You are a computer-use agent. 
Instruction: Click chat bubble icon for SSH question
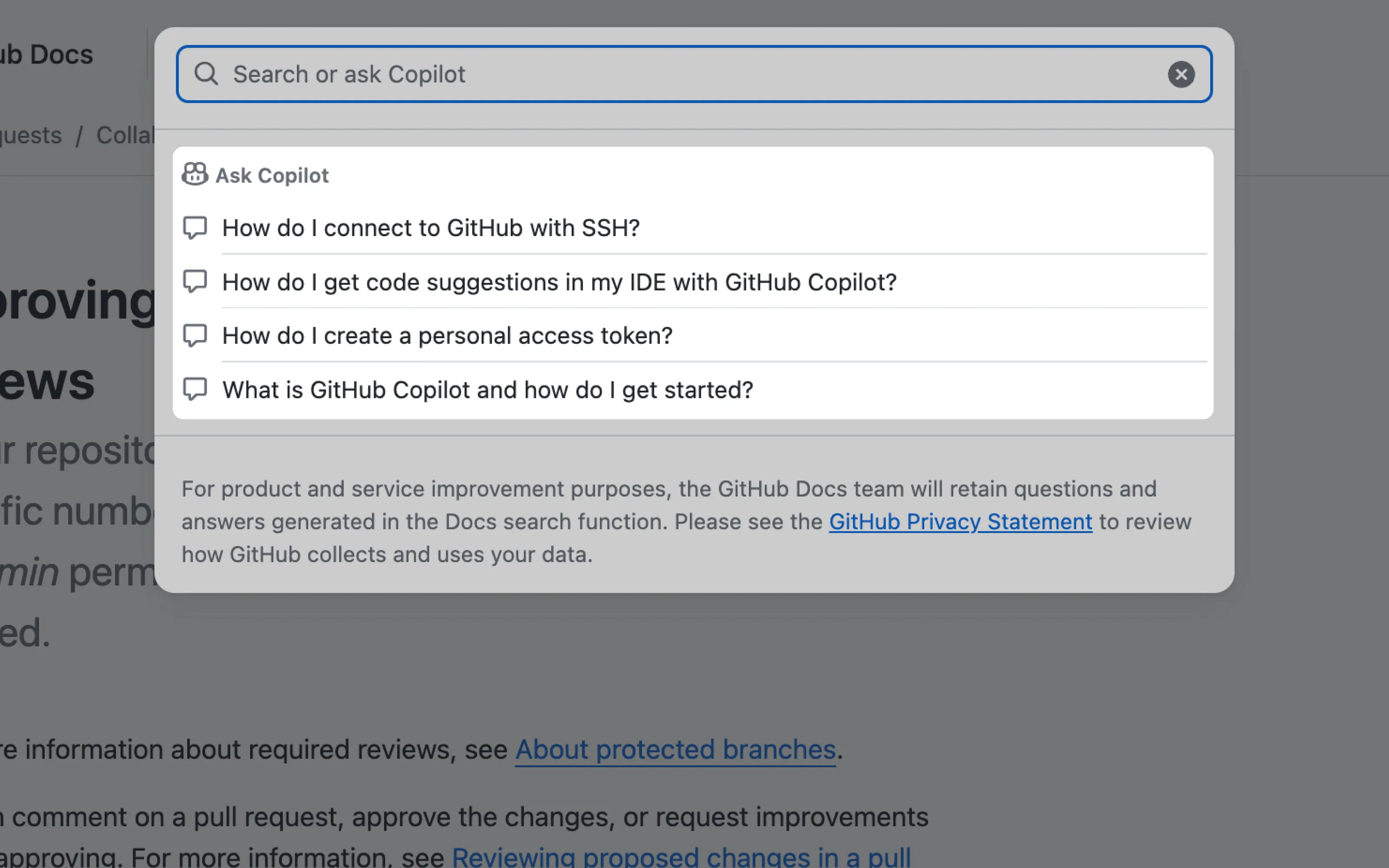[194, 228]
